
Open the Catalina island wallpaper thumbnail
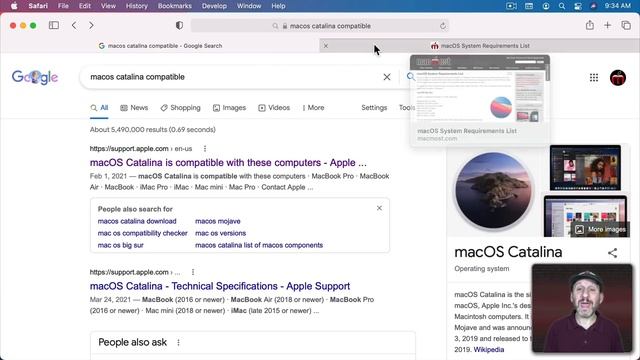pyautogui.click(x=494, y=191)
